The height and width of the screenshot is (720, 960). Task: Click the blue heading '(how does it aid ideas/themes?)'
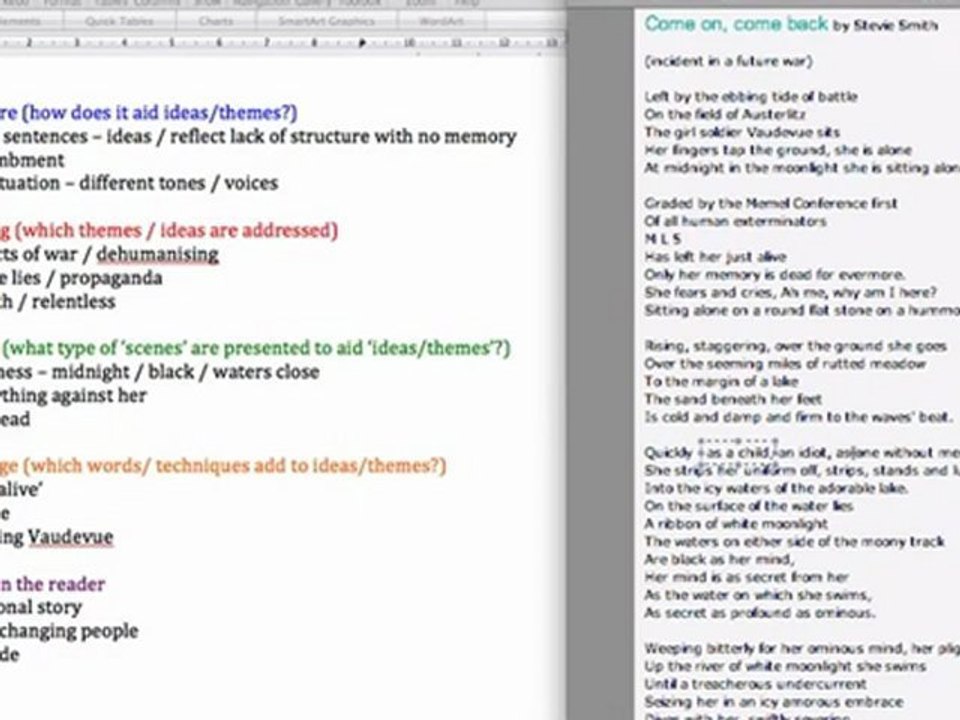159,113
